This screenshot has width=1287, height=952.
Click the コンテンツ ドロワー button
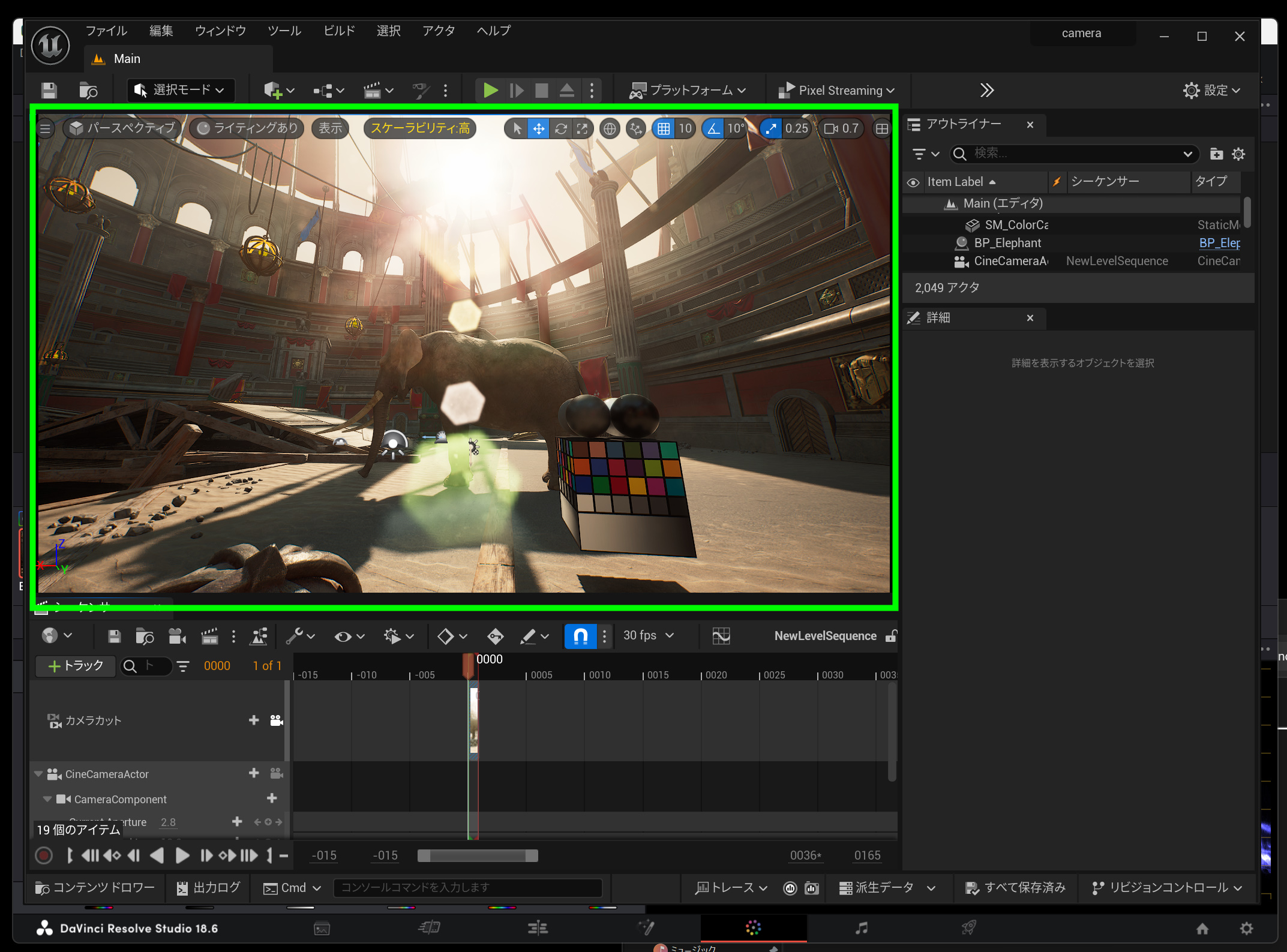coord(96,888)
